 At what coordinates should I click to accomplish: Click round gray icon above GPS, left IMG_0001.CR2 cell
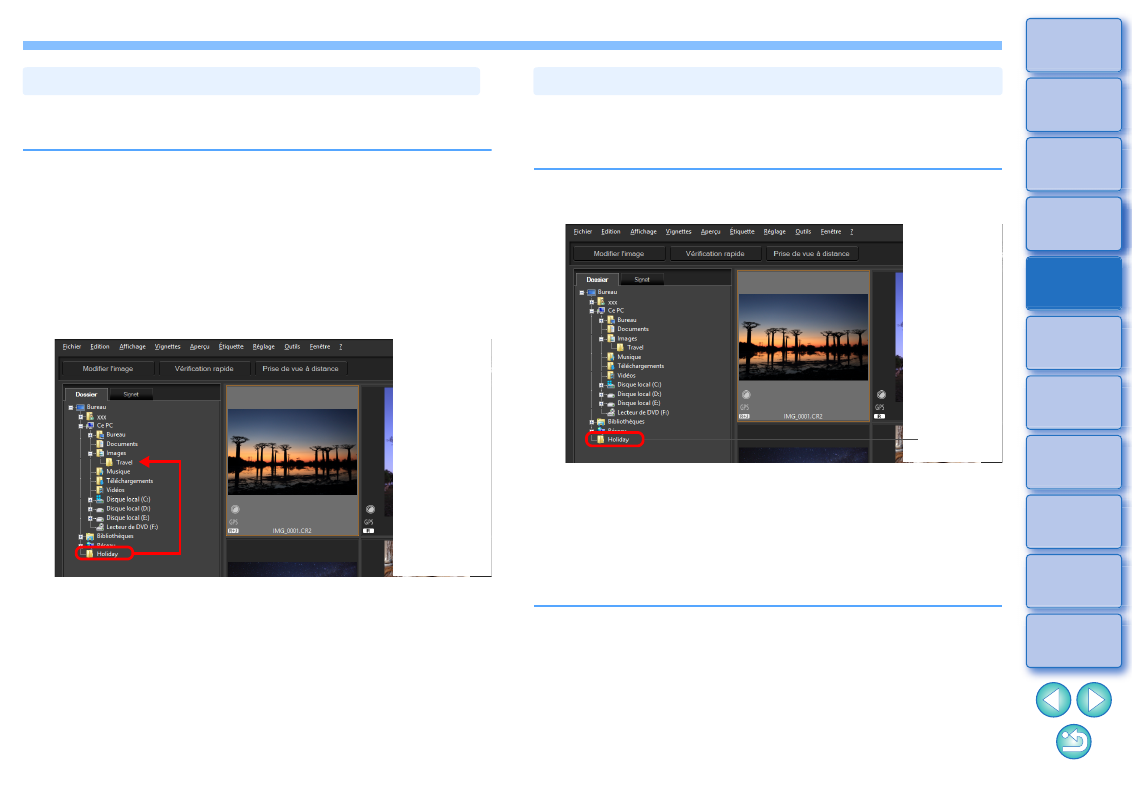click(235, 510)
